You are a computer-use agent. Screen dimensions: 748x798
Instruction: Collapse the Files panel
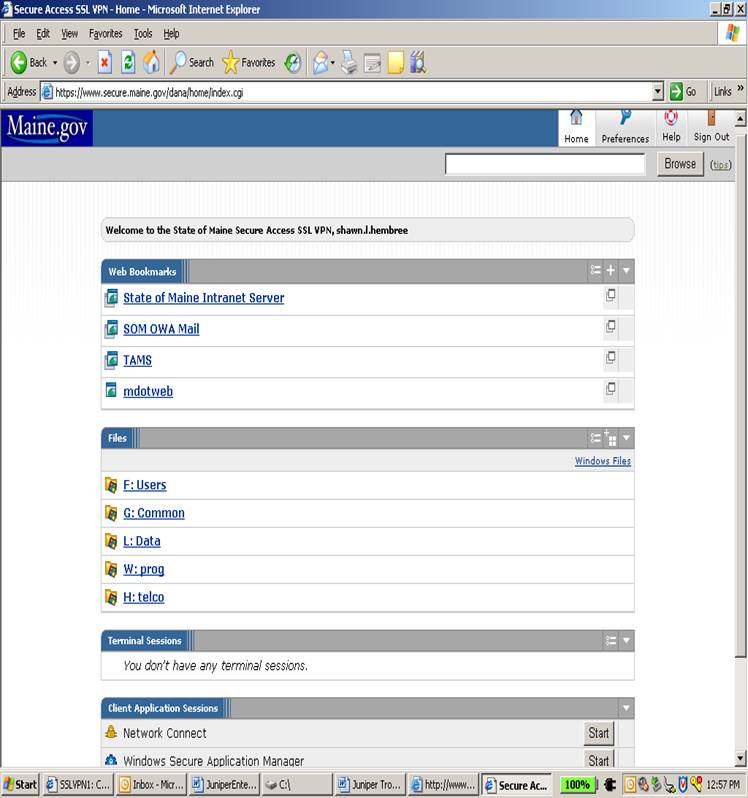pos(626,438)
